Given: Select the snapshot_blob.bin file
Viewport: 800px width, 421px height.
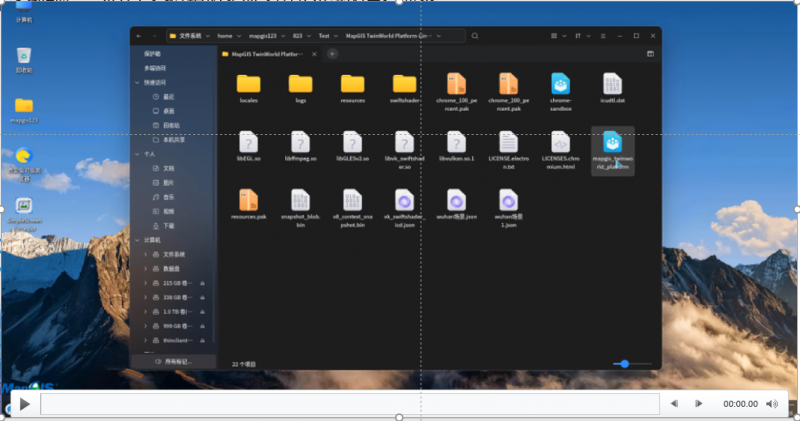Looking at the screenshot, I should (x=301, y=208).
